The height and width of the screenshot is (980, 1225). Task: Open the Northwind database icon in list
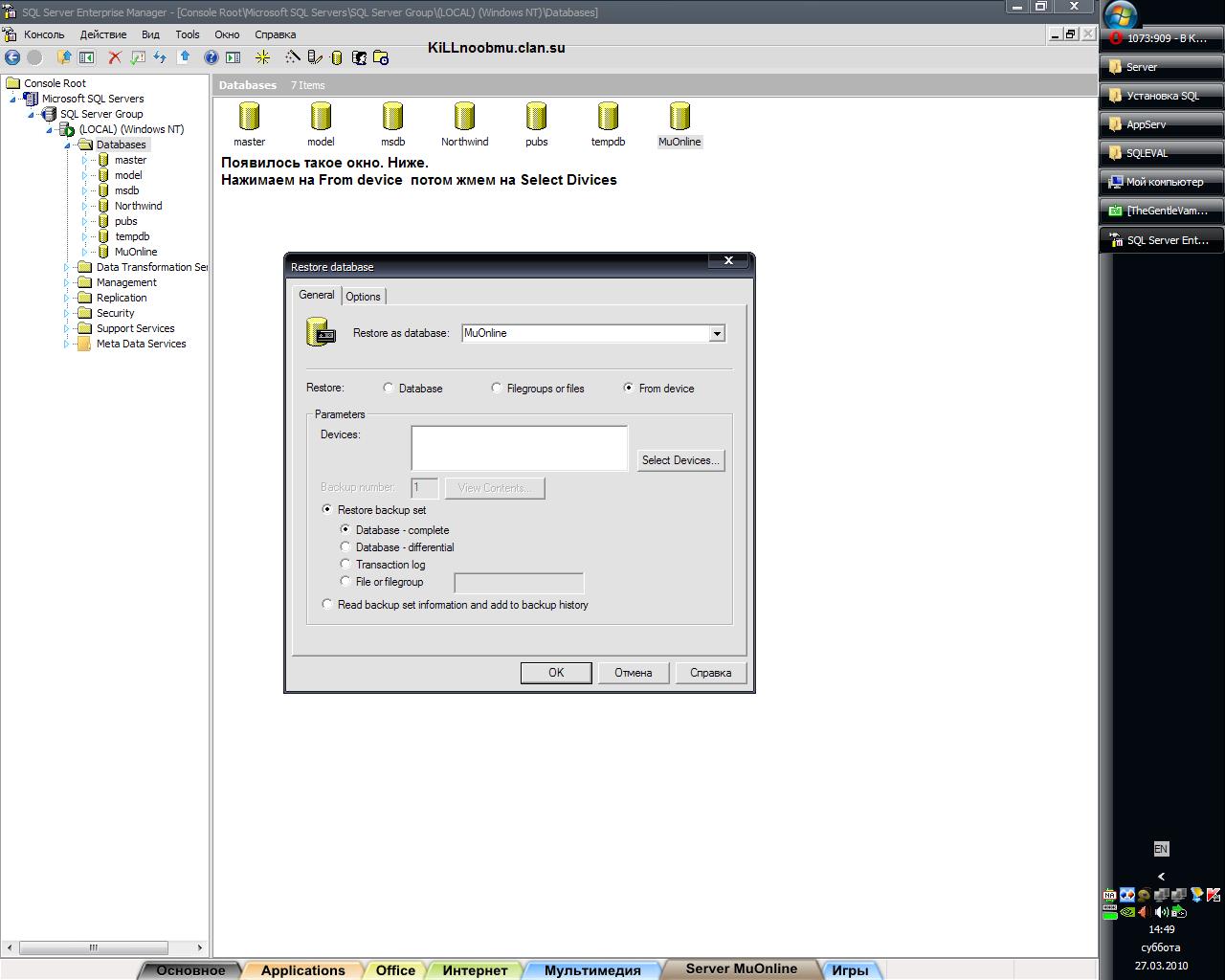[464, 119]
